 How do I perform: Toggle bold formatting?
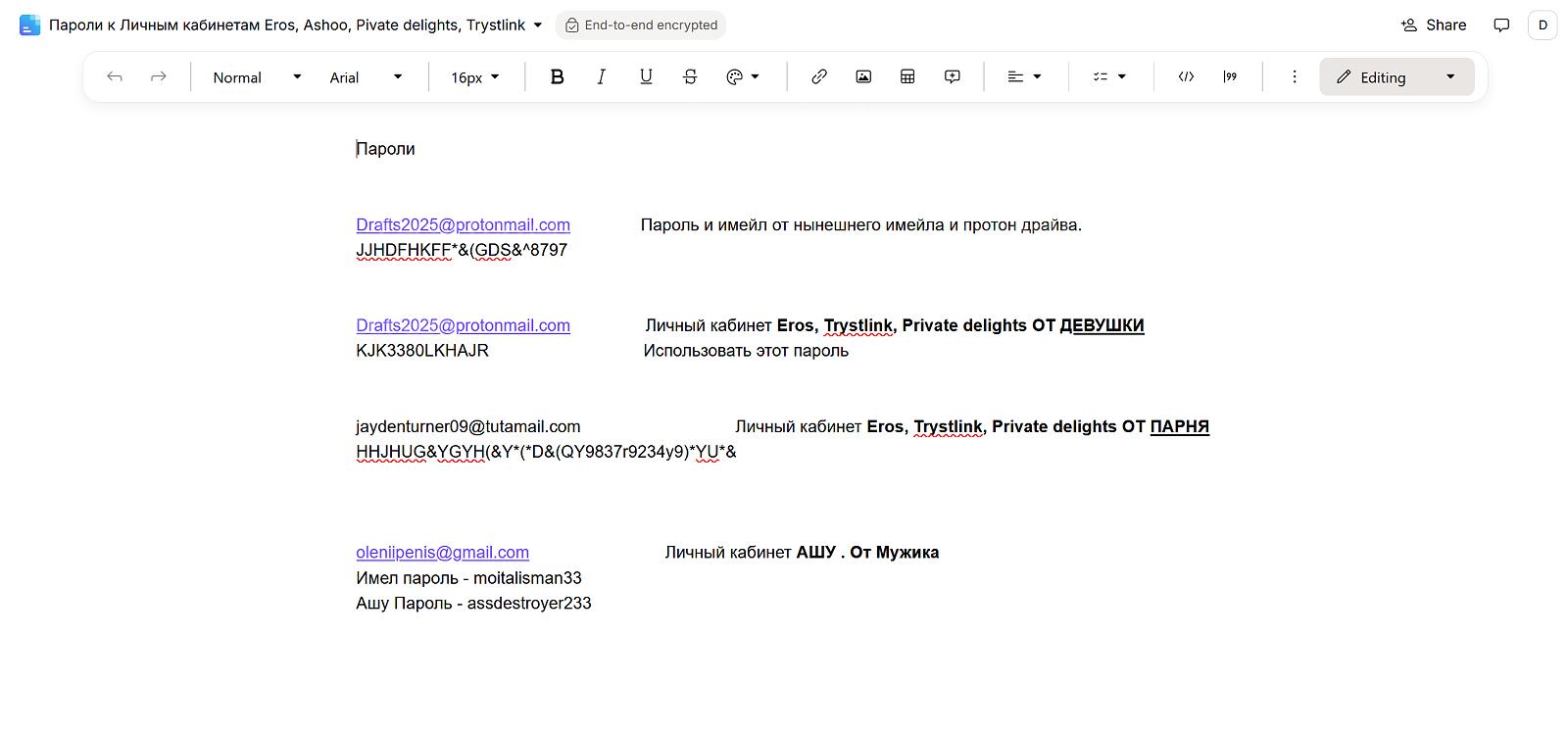(557, 77)
